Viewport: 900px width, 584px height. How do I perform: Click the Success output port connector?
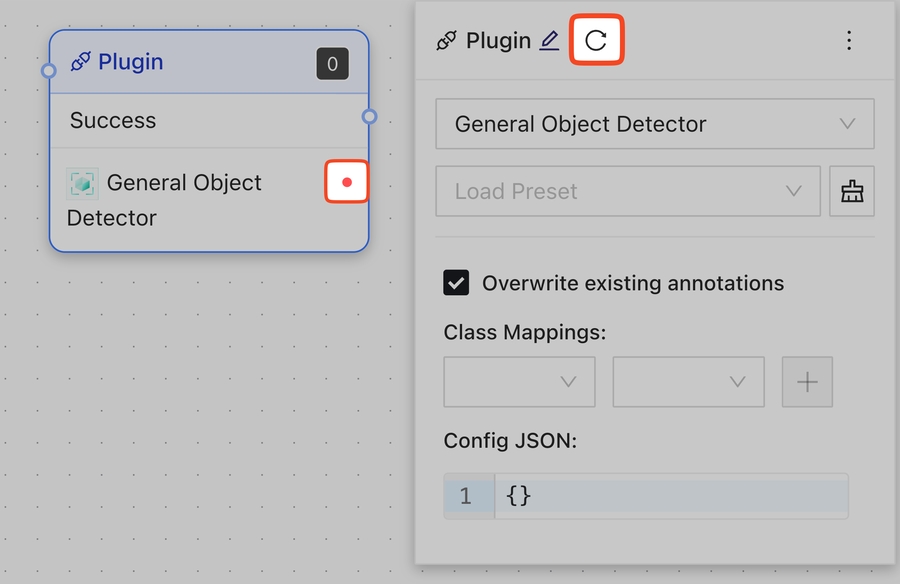[369, 117]
